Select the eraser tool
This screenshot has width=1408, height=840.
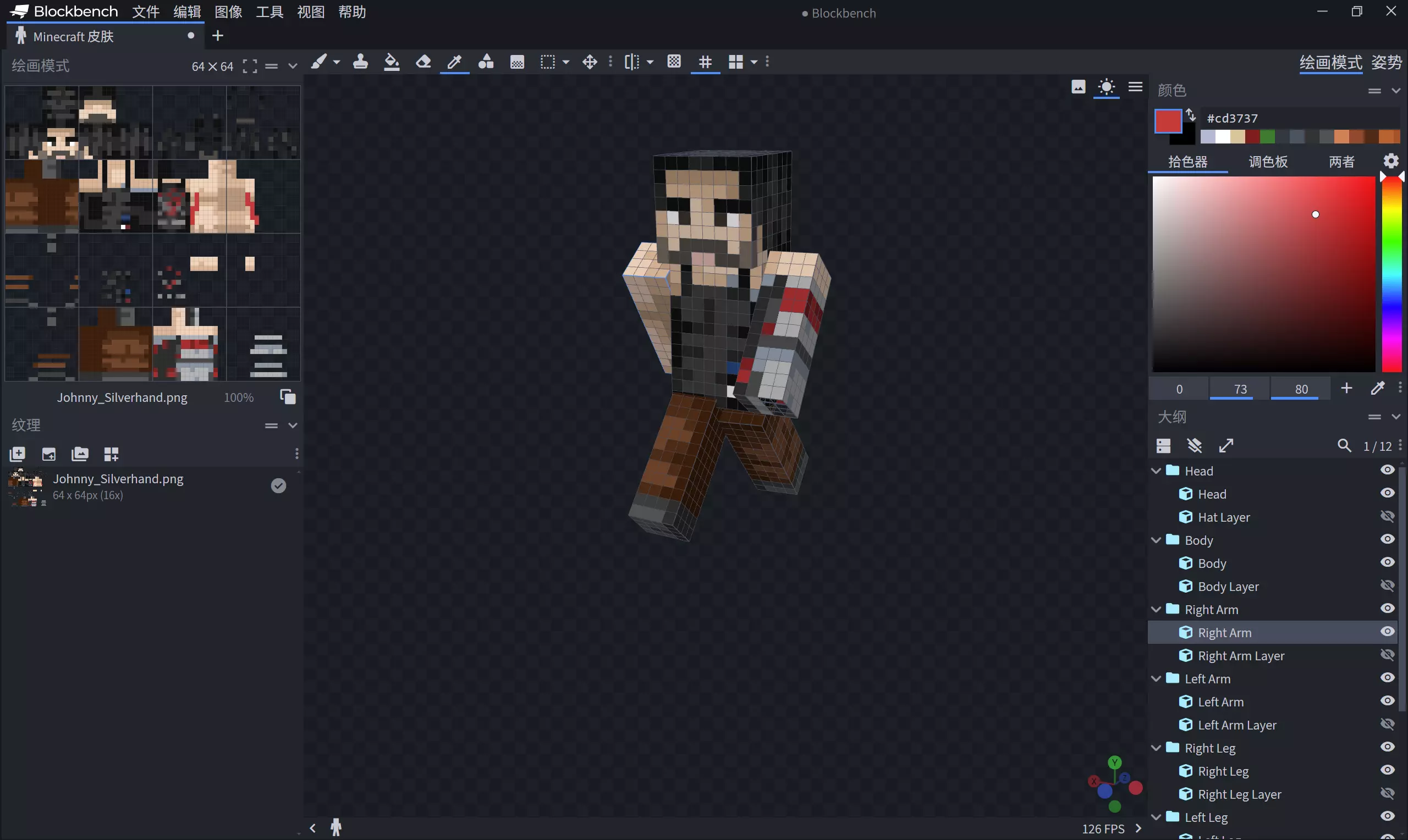click(423, 62)
